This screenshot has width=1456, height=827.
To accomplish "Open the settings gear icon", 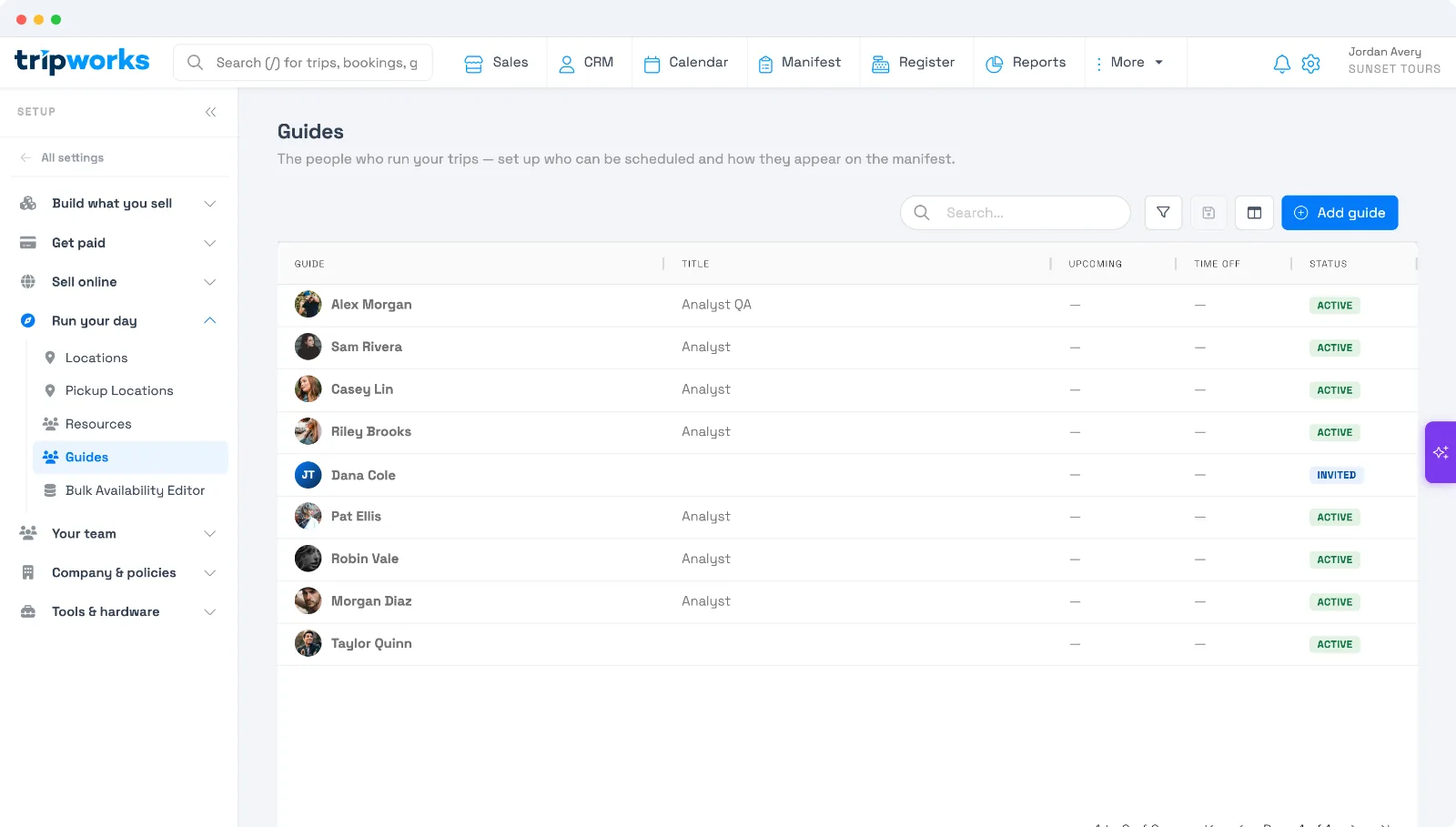I will tap(1310, 64).
